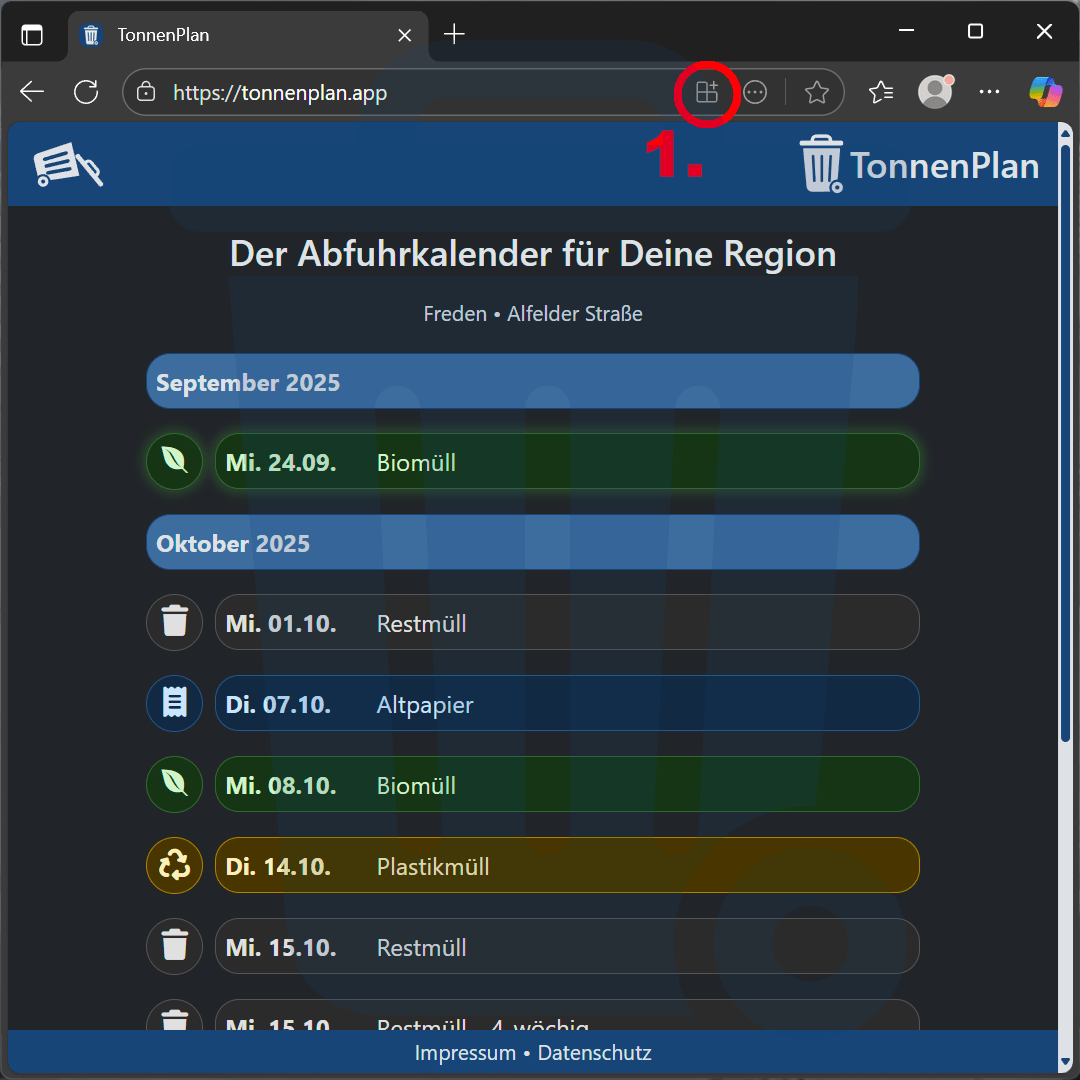Open the Copilot sidebar icon
The width and height of the screenshot is (1080, 1080).
(x=1045, y=93)
